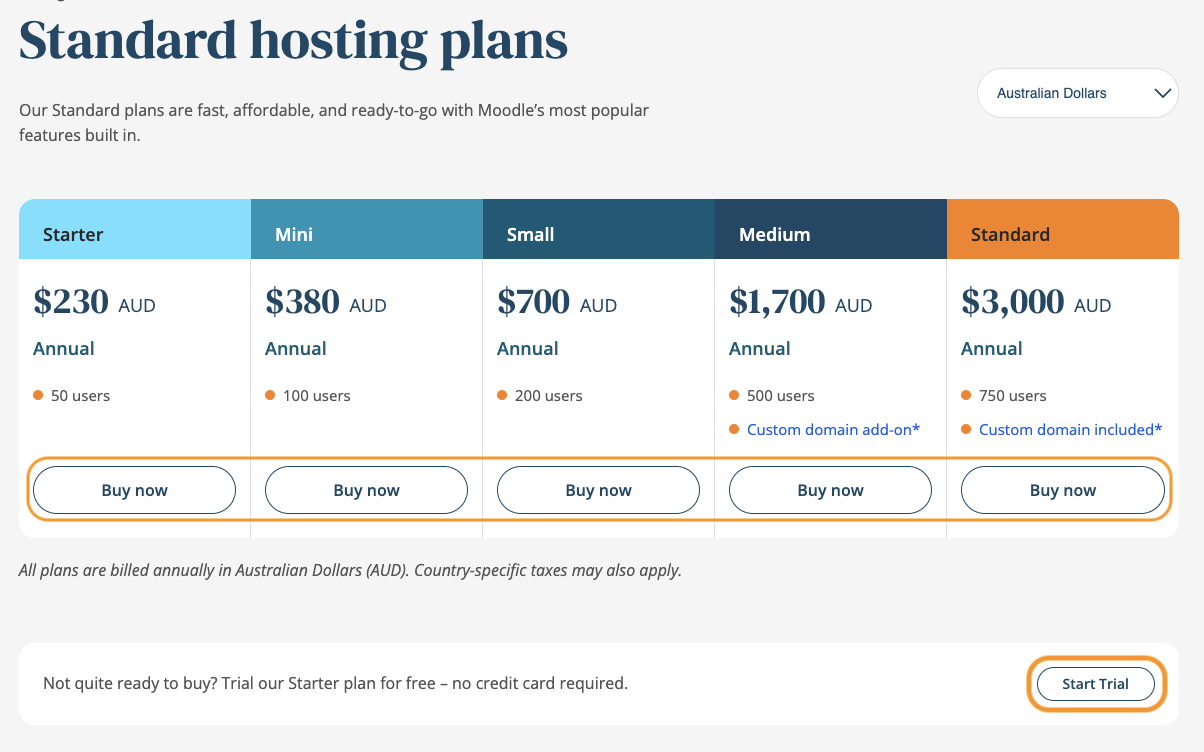1204x752 pixels.
Task: Click the orange bullet beside 750 users
Action: [x=965, y=395]
